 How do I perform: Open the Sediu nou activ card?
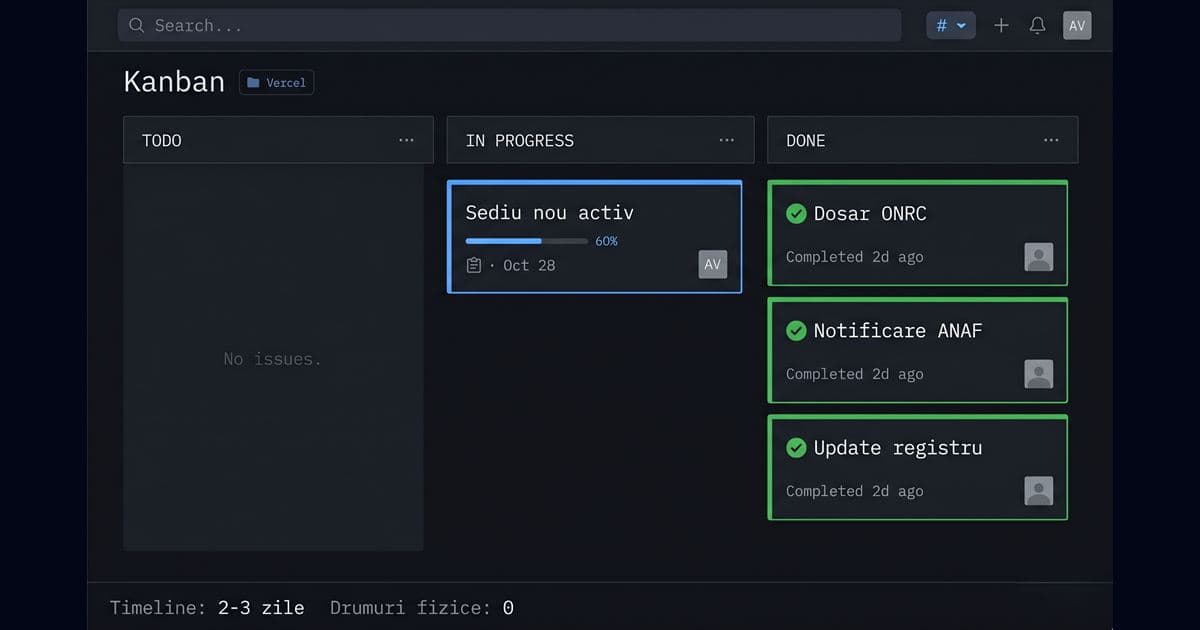[595, 237]
